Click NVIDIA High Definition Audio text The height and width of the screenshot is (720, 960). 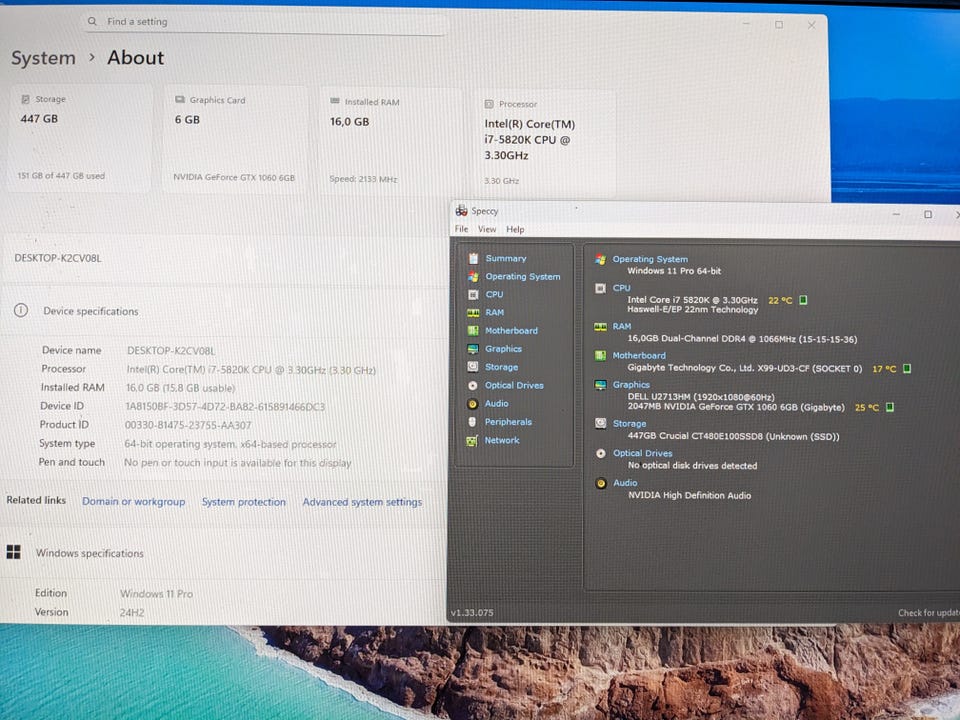689,495
